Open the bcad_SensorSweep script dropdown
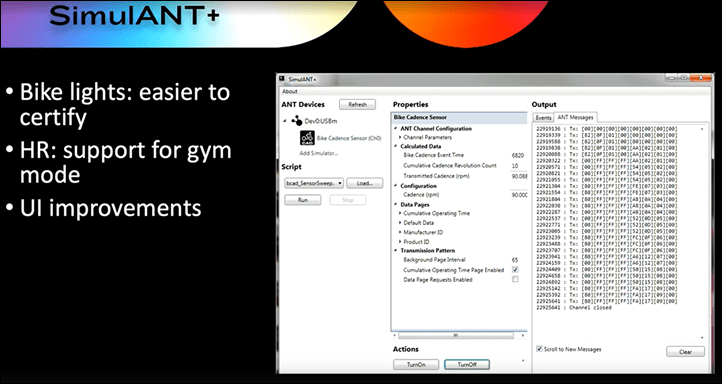 coord(314,183)
